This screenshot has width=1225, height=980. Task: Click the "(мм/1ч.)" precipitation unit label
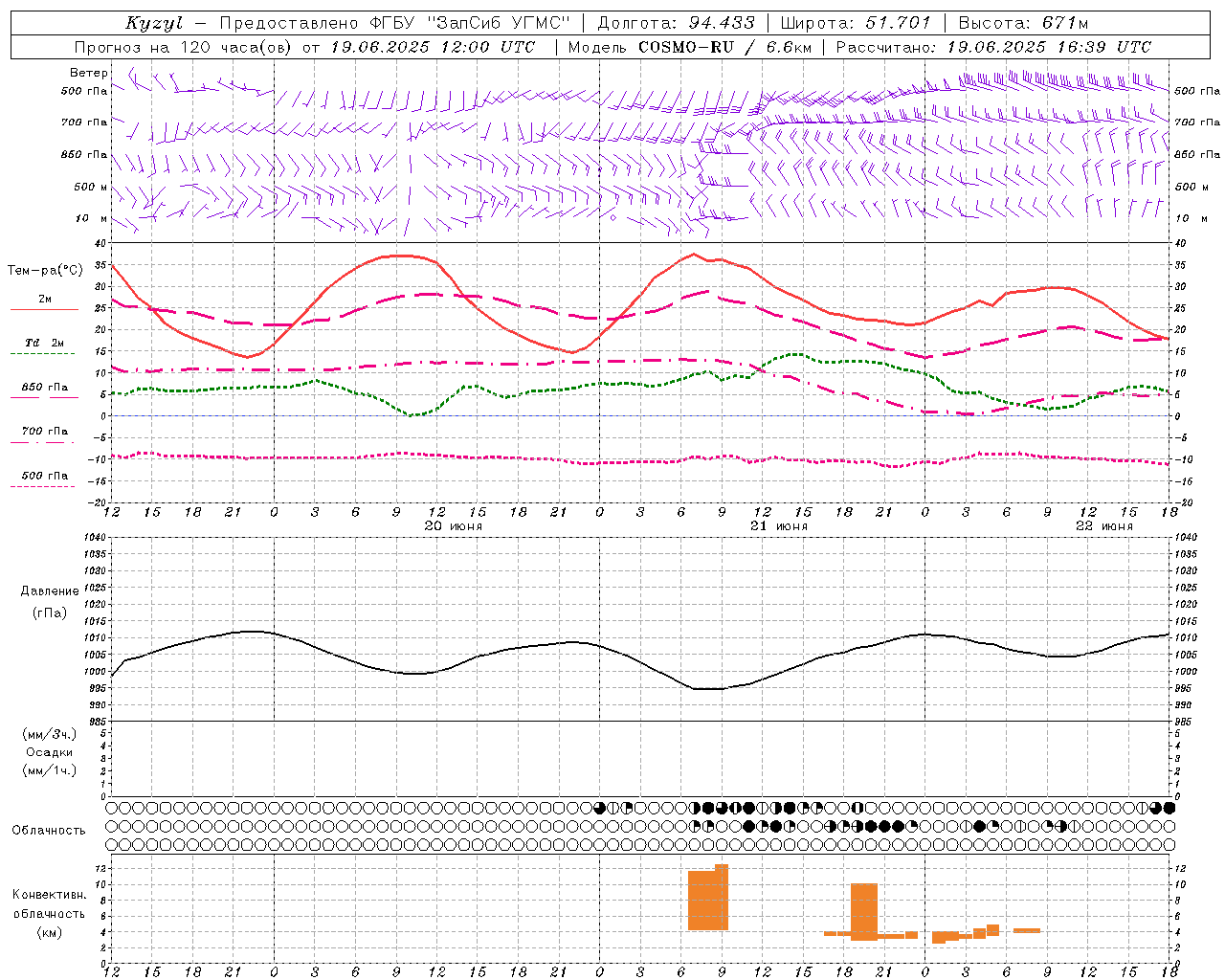(49, 771)
